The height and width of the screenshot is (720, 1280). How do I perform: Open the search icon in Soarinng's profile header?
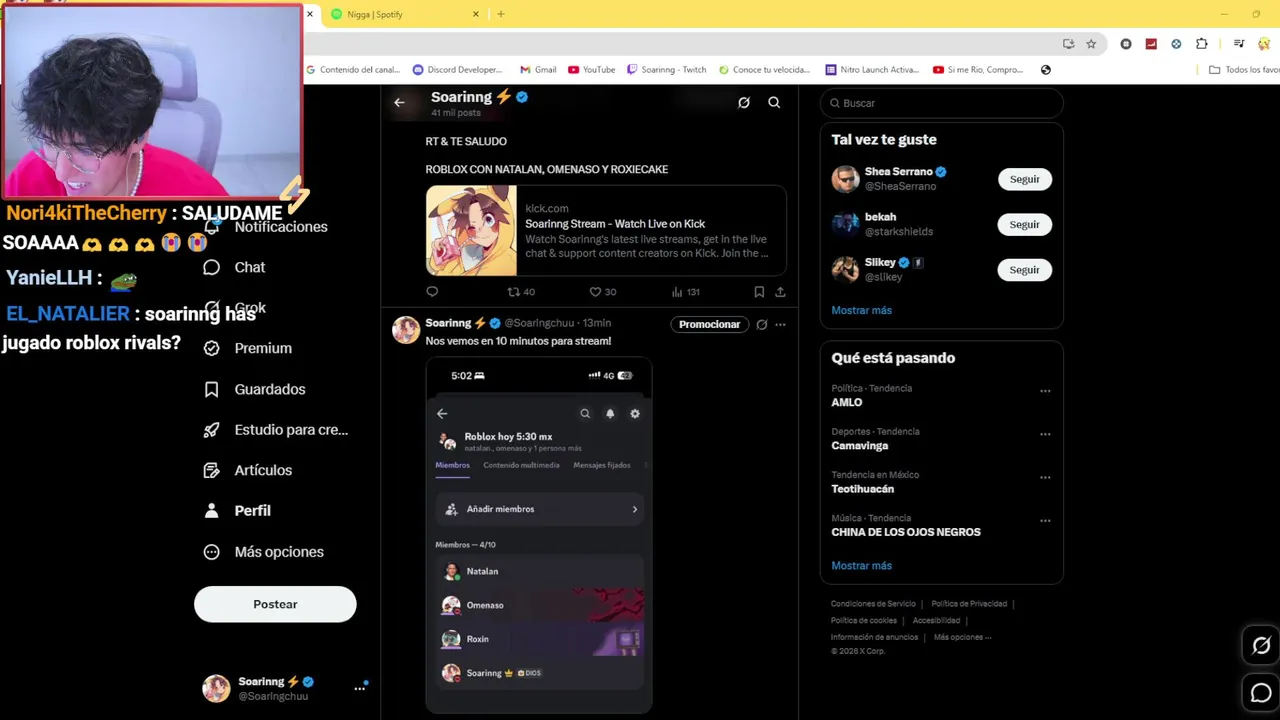coord(774,102)
